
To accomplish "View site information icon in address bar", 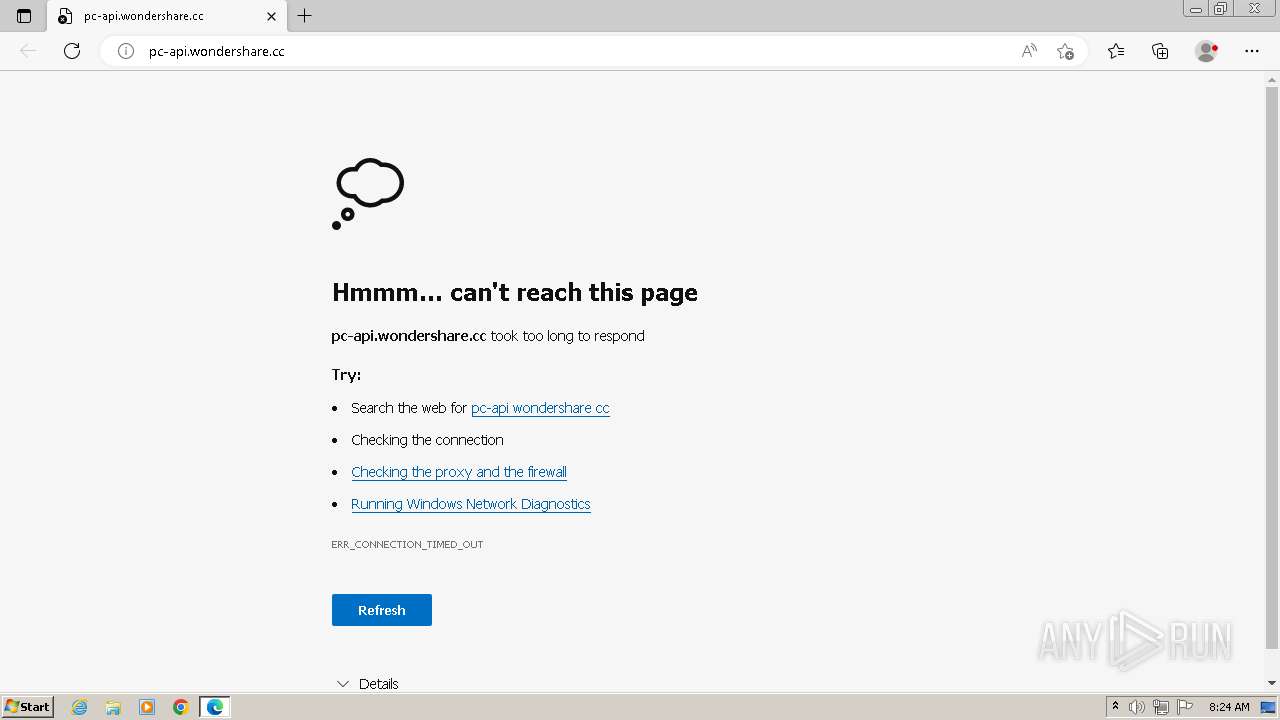I will pos(126,51).
